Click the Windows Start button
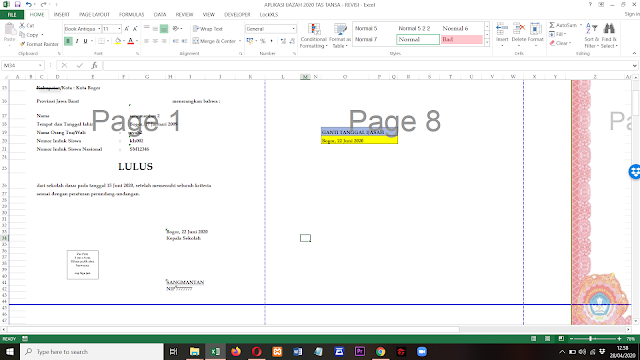The width and height of the screenshot is (640, 360). pos(10,351)
